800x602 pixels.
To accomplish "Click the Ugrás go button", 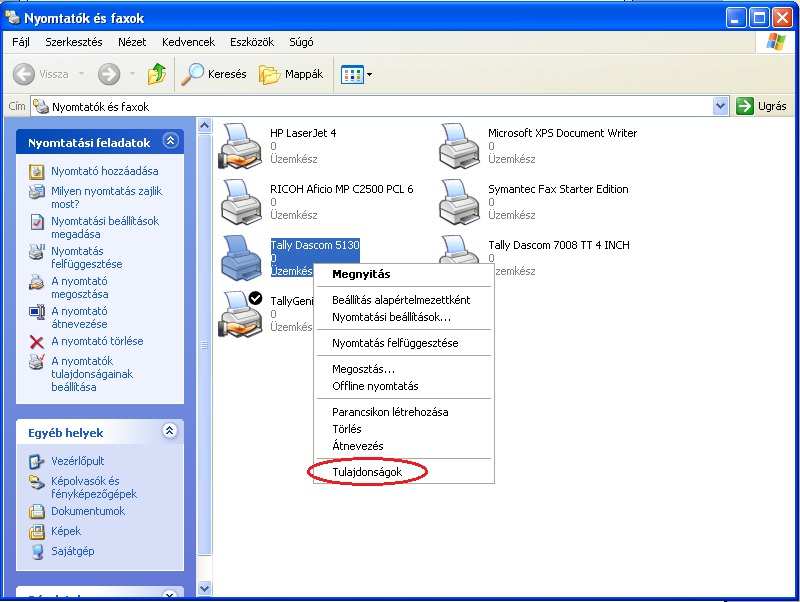I will pos(762,106).
